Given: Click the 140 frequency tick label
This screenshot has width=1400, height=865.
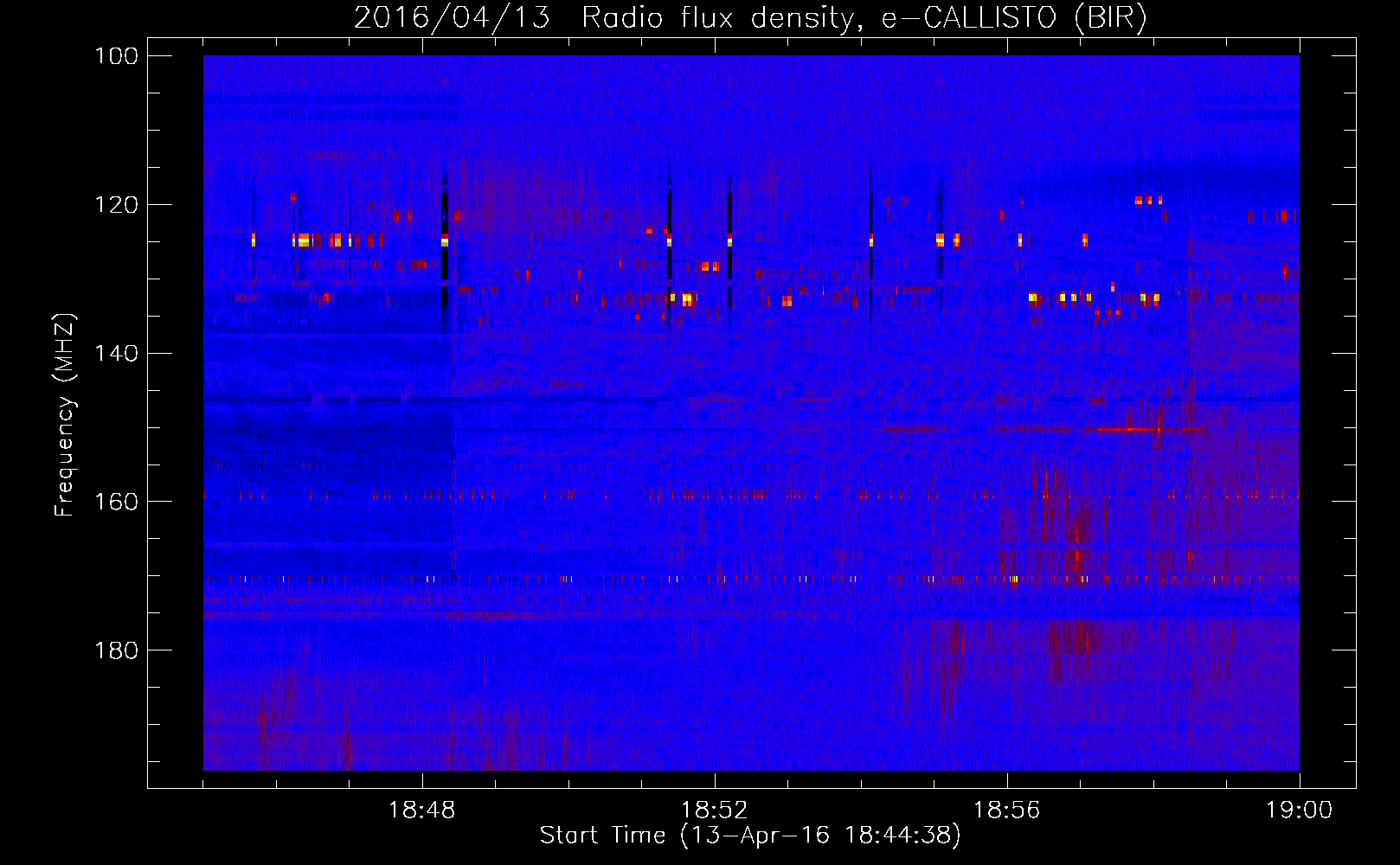Looking at the screenshot, I should point(118,354).
